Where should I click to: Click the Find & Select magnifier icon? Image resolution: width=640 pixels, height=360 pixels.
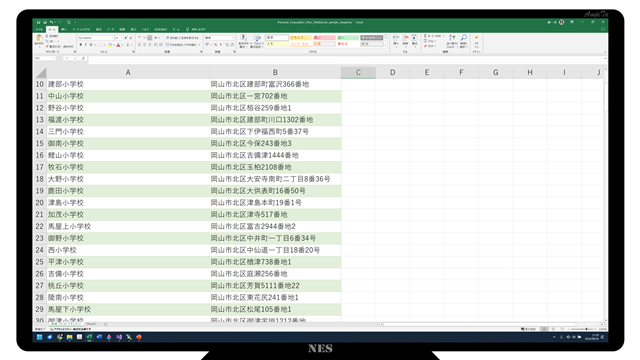click(x=464, y=39)
